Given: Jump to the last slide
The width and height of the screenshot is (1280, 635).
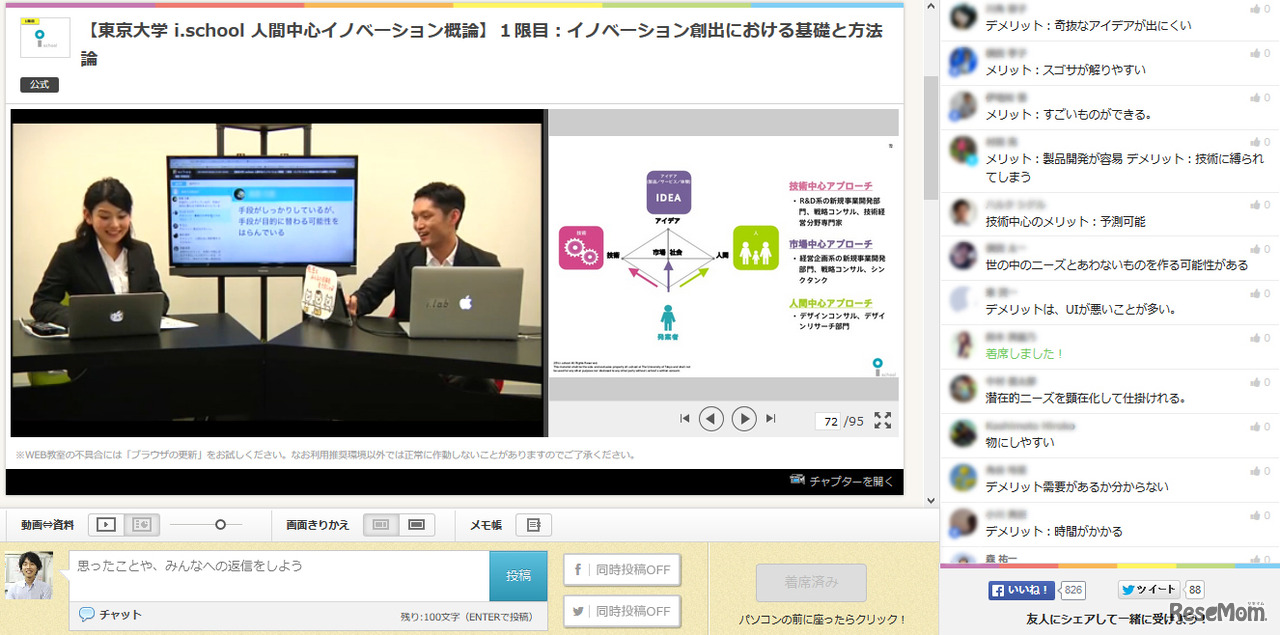Looking at the screenshot, I should 770,419.
